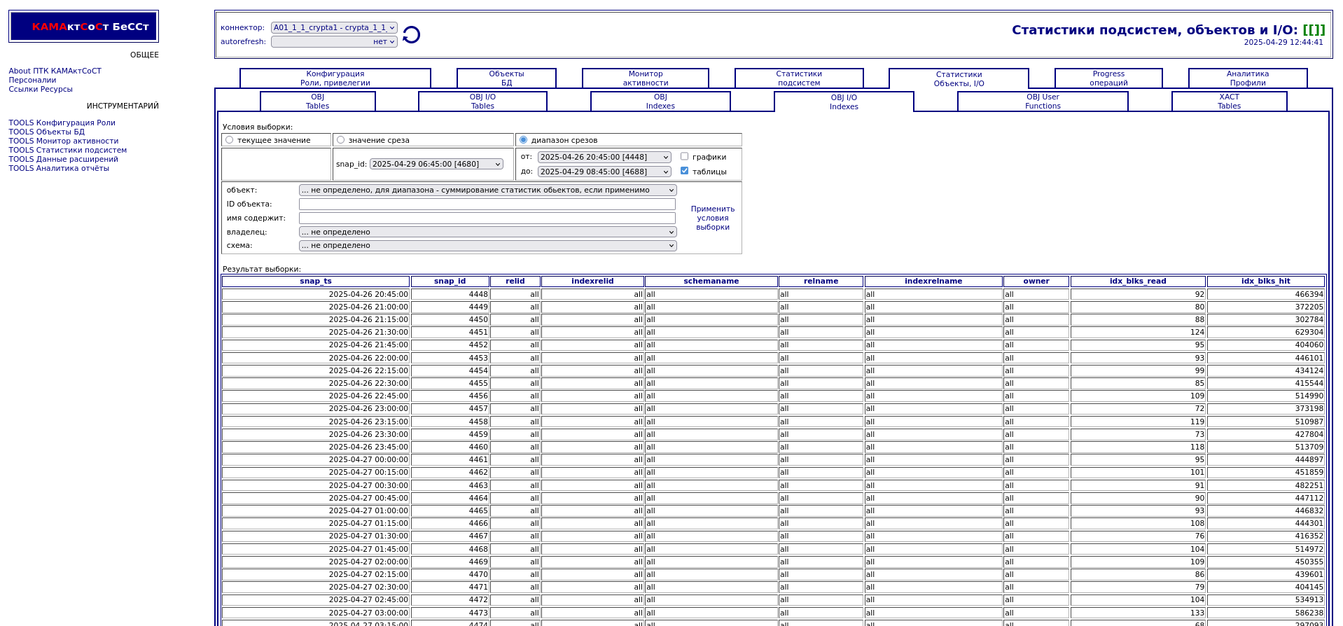Viewport: 1343px width, 626px height.
Task: Click the 'ID объекта' input field
Action: click(487, 204)
